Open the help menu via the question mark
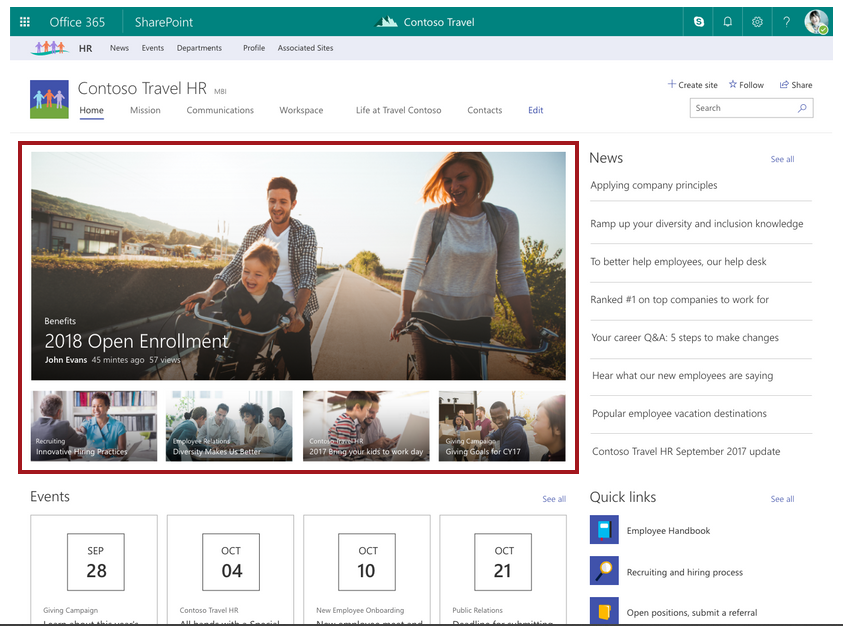This screenshot has width=843, height=626. (x=786, y=21)
